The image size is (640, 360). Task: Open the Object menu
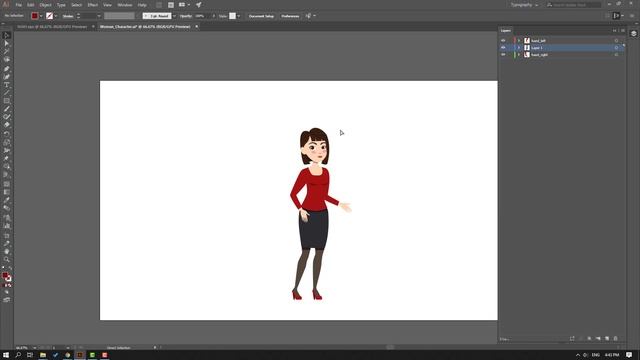tap(45, 5)
